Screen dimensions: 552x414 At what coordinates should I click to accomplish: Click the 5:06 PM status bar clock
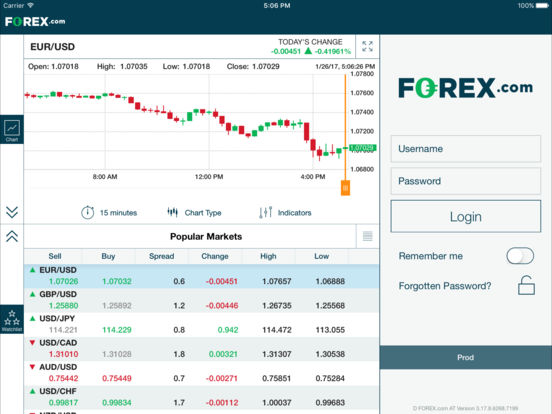pyautogui.click(x=277, y=6)
